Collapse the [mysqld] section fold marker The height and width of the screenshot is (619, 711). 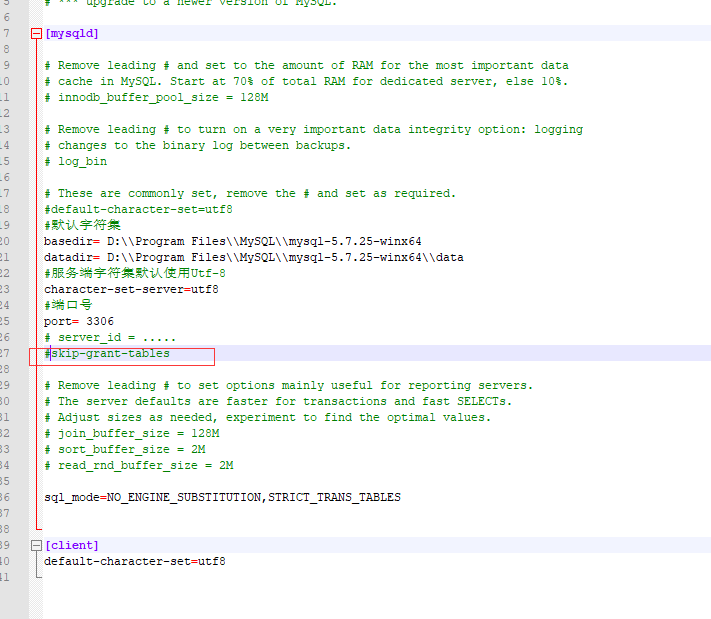(36, 34)
